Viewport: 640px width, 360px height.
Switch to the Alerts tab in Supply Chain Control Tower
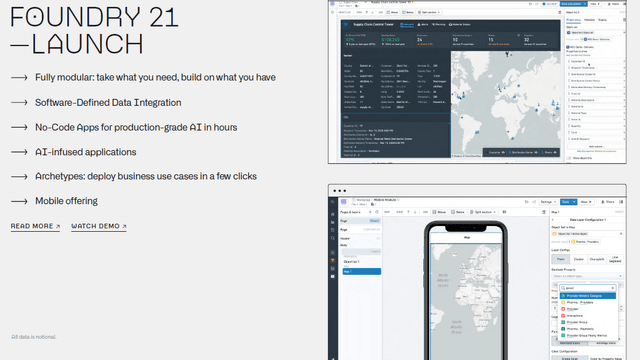pyautogui.click(x=423, y=24)
